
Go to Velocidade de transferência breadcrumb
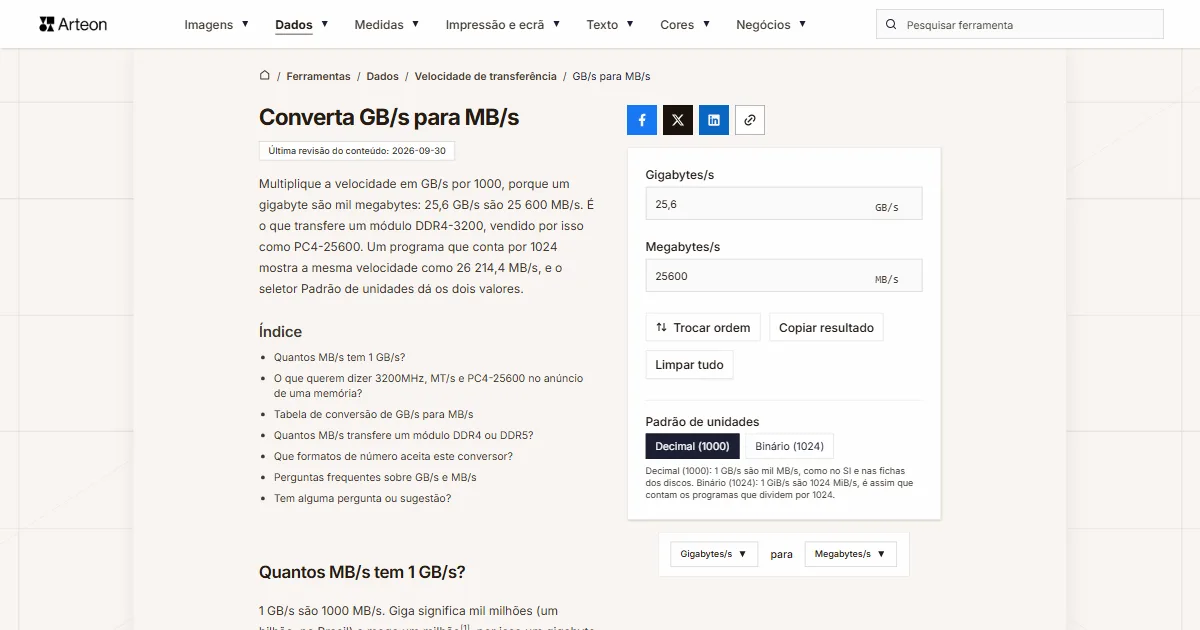pyautogui.click(x=485, y=76)
